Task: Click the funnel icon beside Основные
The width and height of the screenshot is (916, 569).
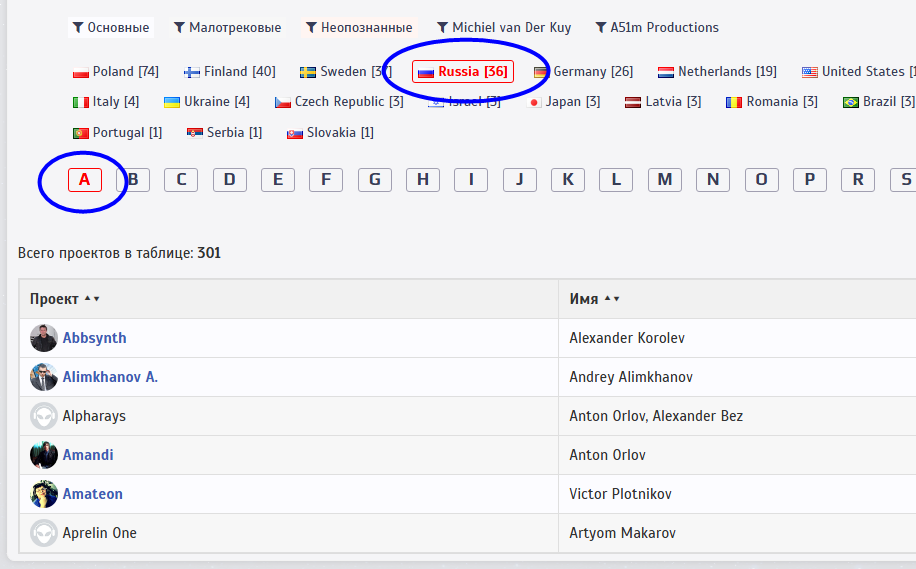Action: coord(78,27)
